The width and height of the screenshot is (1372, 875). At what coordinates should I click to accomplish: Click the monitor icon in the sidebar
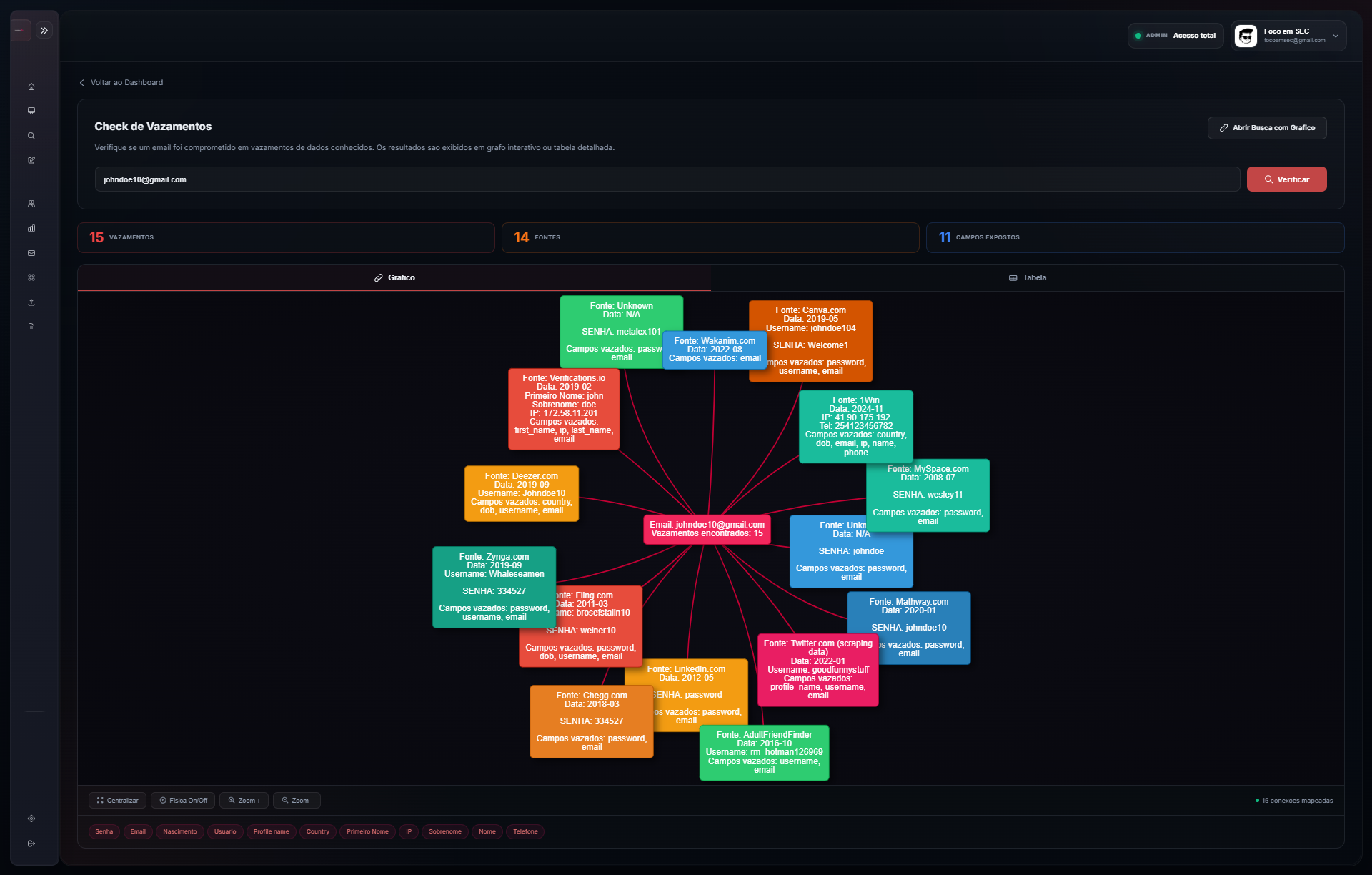click(31, 111)
